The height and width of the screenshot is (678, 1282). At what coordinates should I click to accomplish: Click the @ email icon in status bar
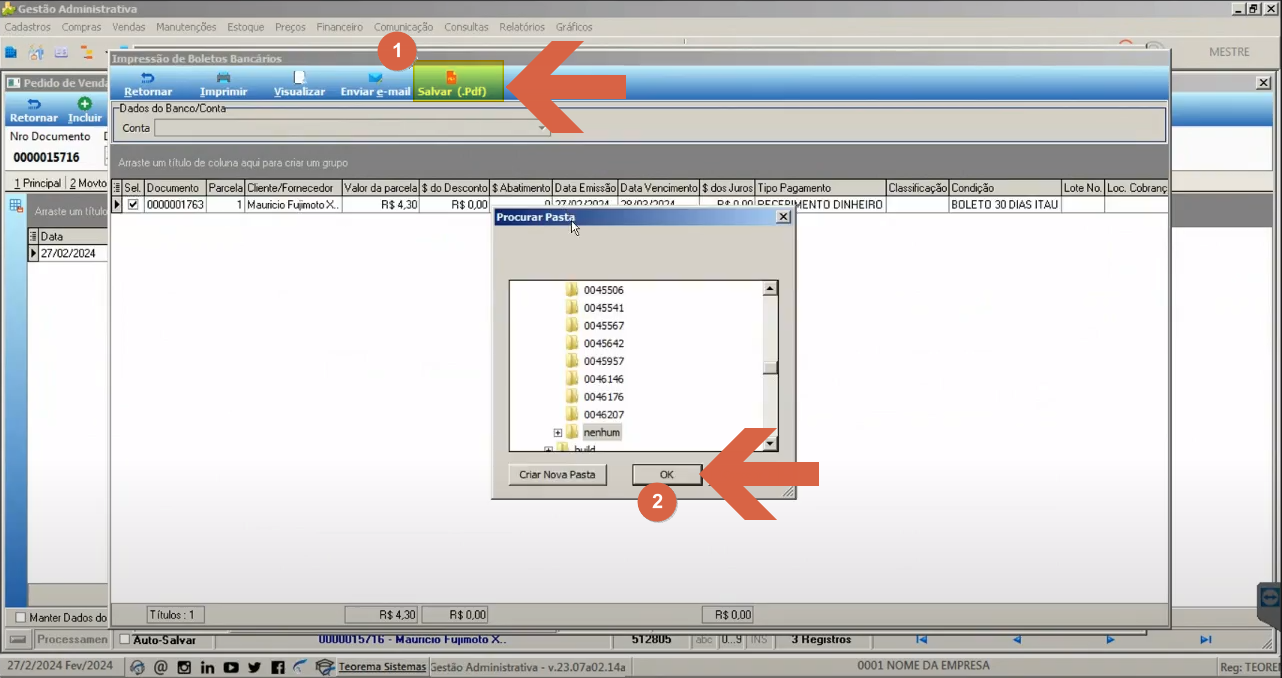161,667
